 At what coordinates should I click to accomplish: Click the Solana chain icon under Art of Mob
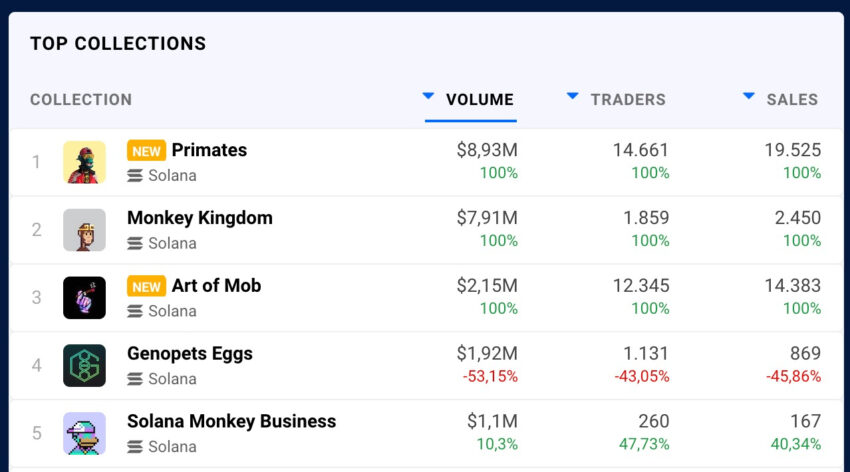[135, 311]
